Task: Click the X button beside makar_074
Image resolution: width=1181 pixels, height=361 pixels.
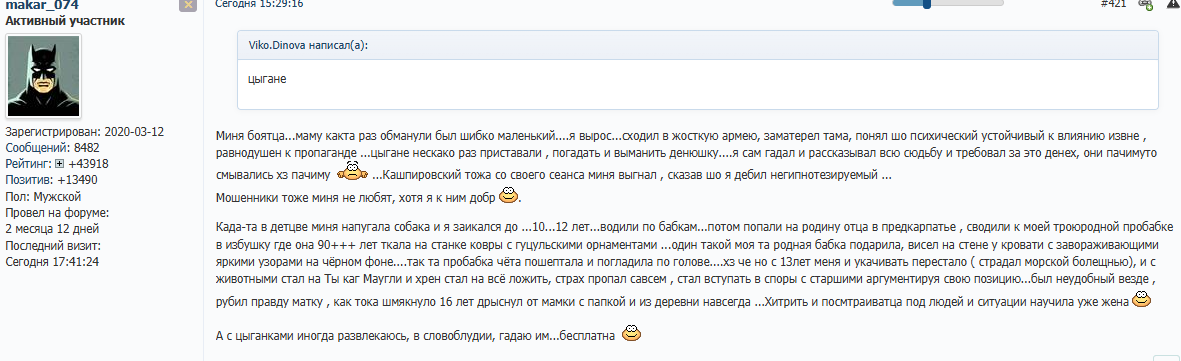Action: [188, 5]
